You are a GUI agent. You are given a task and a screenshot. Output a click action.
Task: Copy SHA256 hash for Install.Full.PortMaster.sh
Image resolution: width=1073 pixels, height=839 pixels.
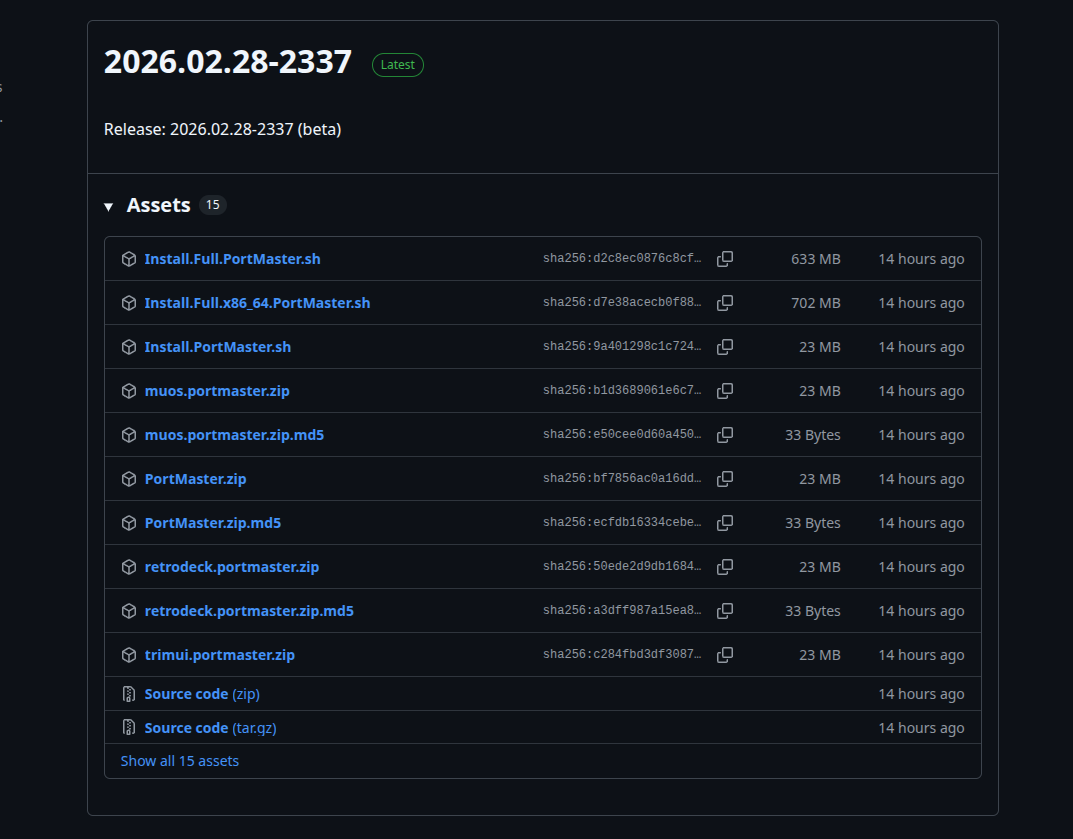(x=725, y=259)
